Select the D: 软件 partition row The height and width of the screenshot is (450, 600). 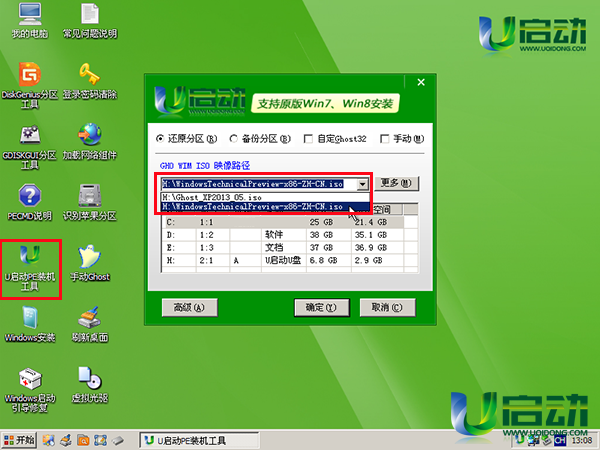coord(283,235)
